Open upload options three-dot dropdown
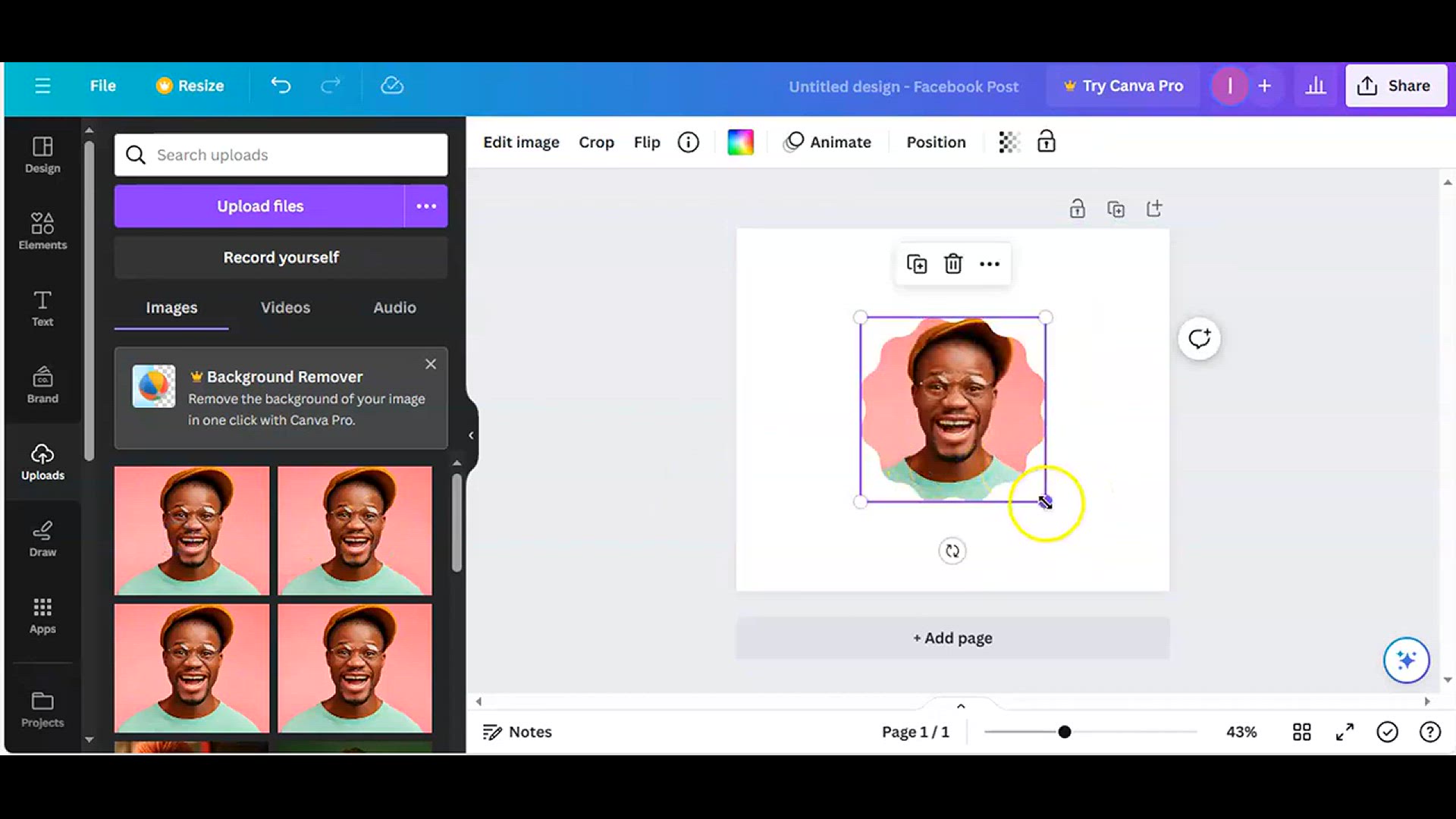The height and width of the screenshot is (819, 1456). [x=426, y=206]
